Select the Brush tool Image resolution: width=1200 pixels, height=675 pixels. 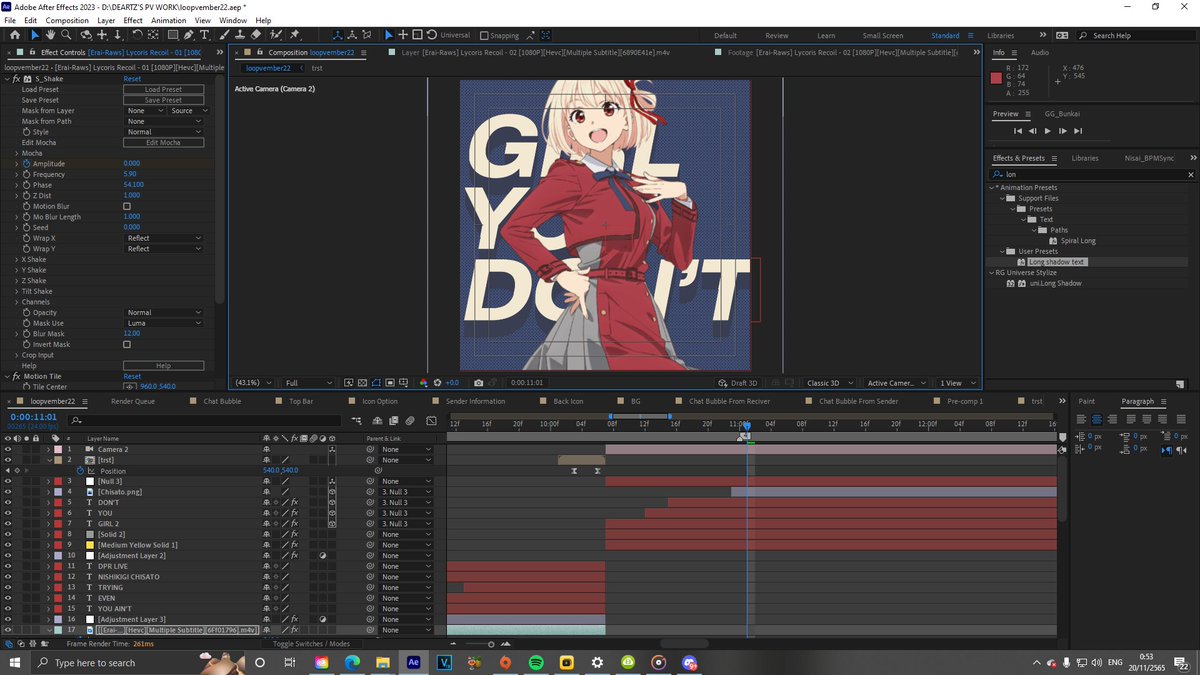coord(224,35)
